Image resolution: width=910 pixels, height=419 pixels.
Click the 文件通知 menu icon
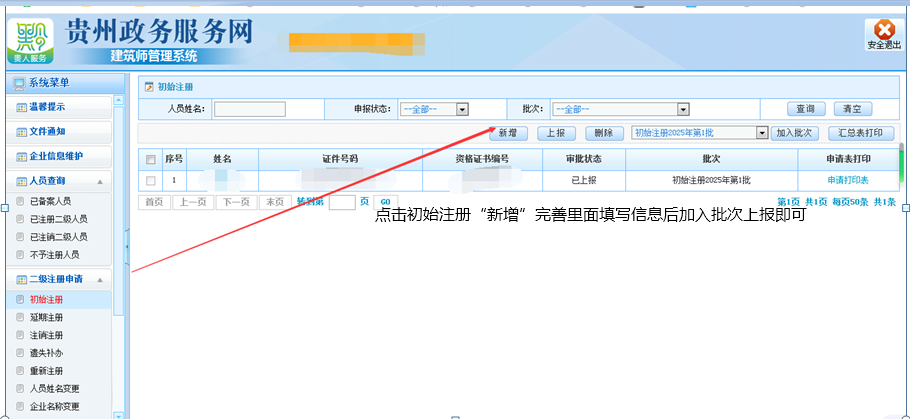tap(22, 132)
